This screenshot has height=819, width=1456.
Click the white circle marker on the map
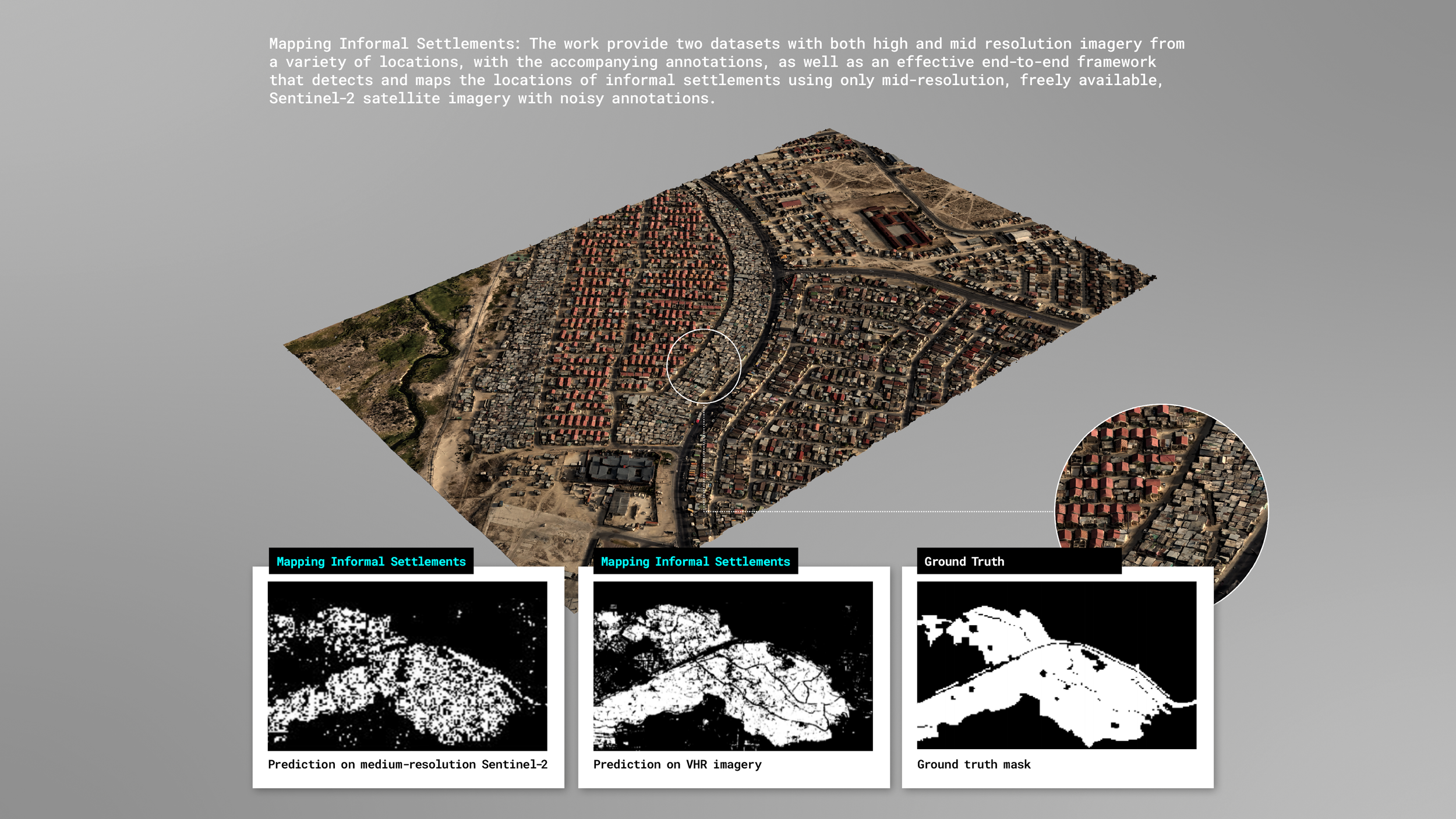[x=704, y=366]
